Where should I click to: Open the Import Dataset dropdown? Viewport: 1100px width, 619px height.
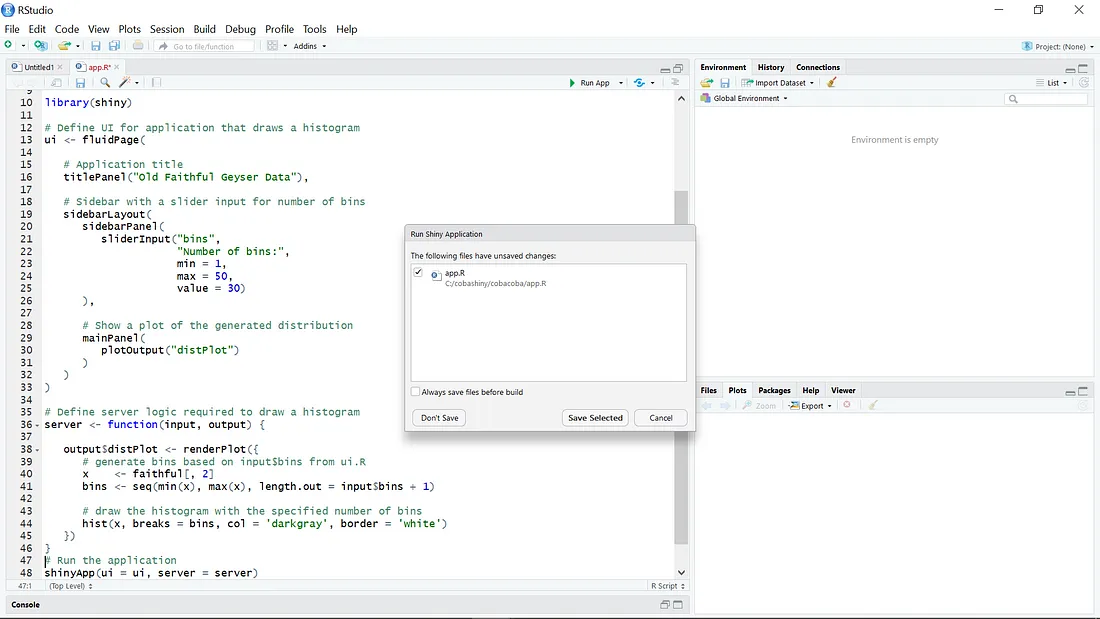coord(778,83)
